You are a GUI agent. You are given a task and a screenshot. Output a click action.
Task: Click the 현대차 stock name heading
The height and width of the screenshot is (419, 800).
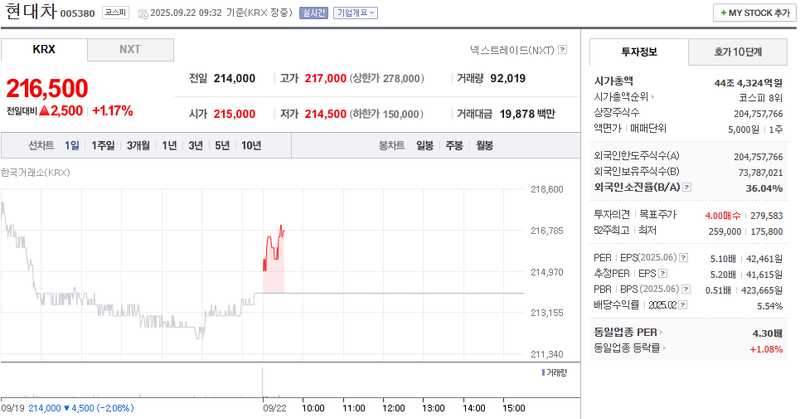(x=31, y=11)
